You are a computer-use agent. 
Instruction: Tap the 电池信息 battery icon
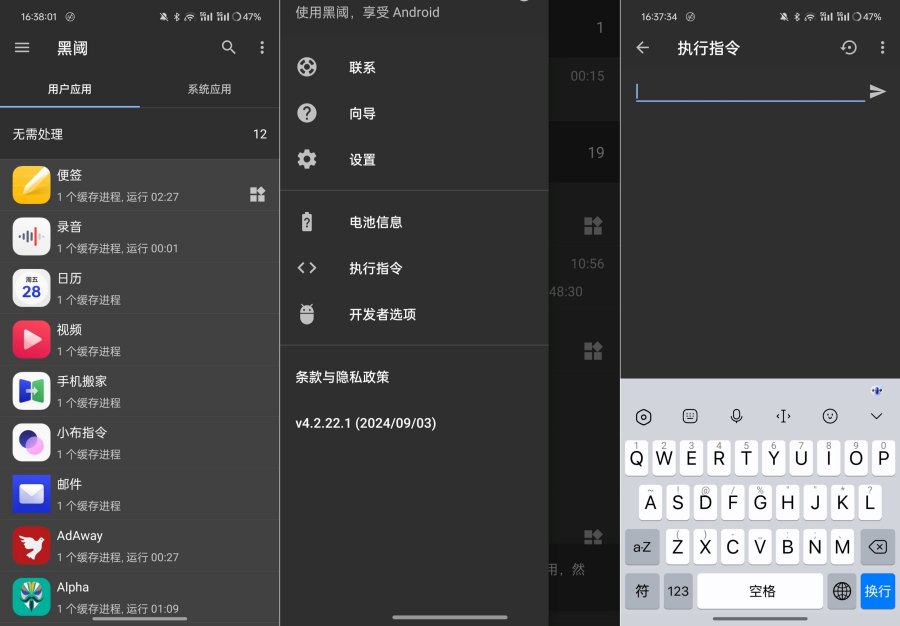307,222
